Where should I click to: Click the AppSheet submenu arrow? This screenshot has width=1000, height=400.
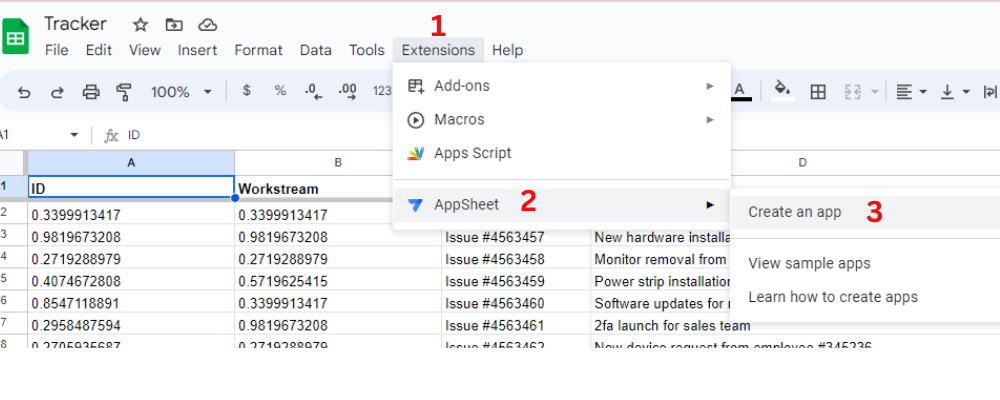point(710,205)
